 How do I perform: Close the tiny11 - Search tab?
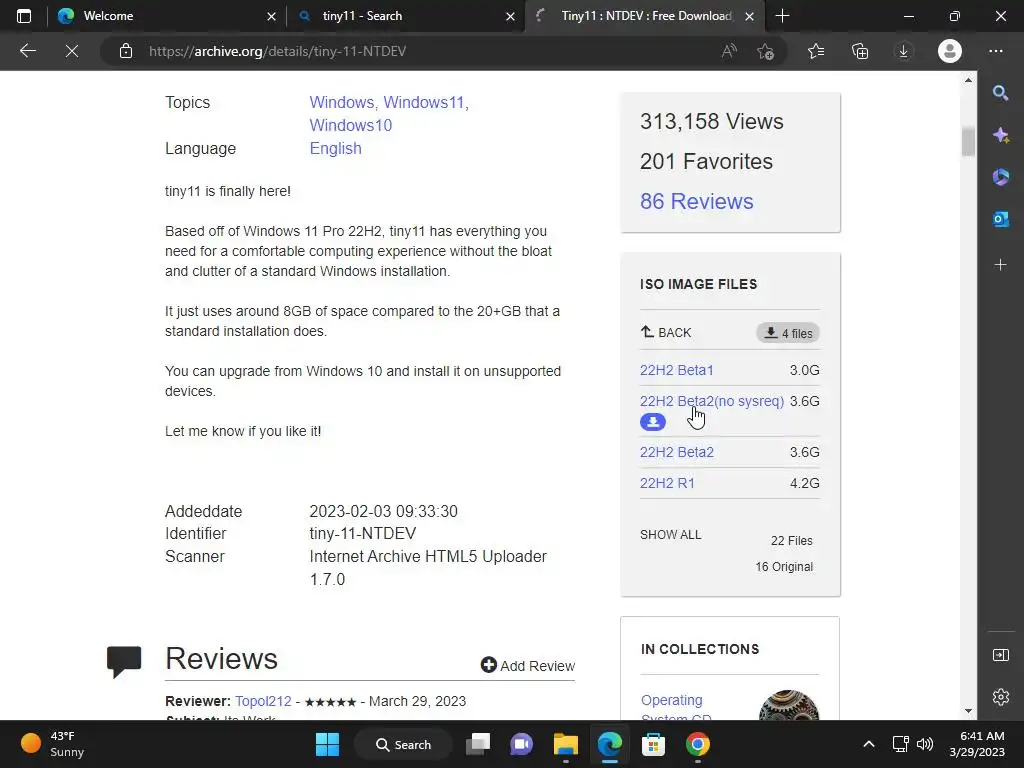[x=511, y=16]
